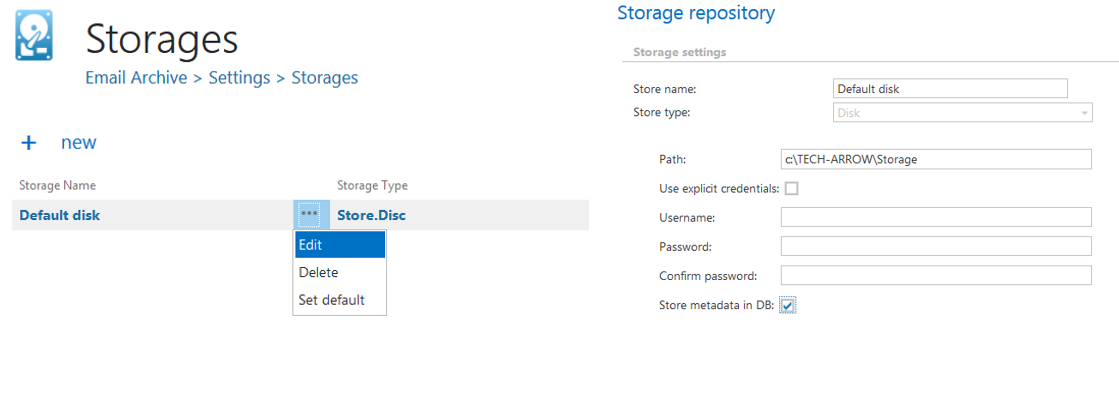Click the "new" storage link
1119x404 pixels.
coord(78,143)
